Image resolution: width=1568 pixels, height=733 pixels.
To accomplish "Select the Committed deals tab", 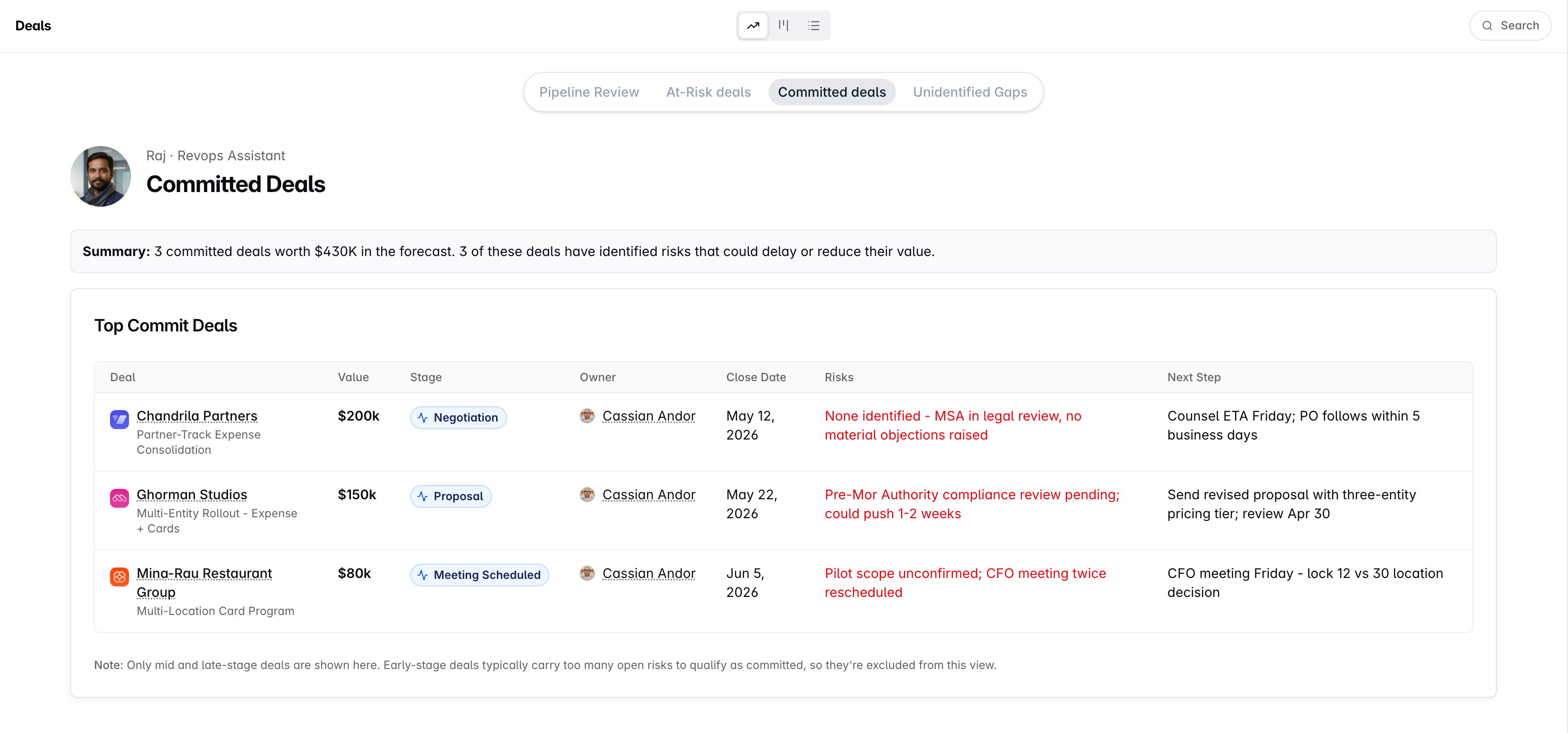I will coord(831,92).
